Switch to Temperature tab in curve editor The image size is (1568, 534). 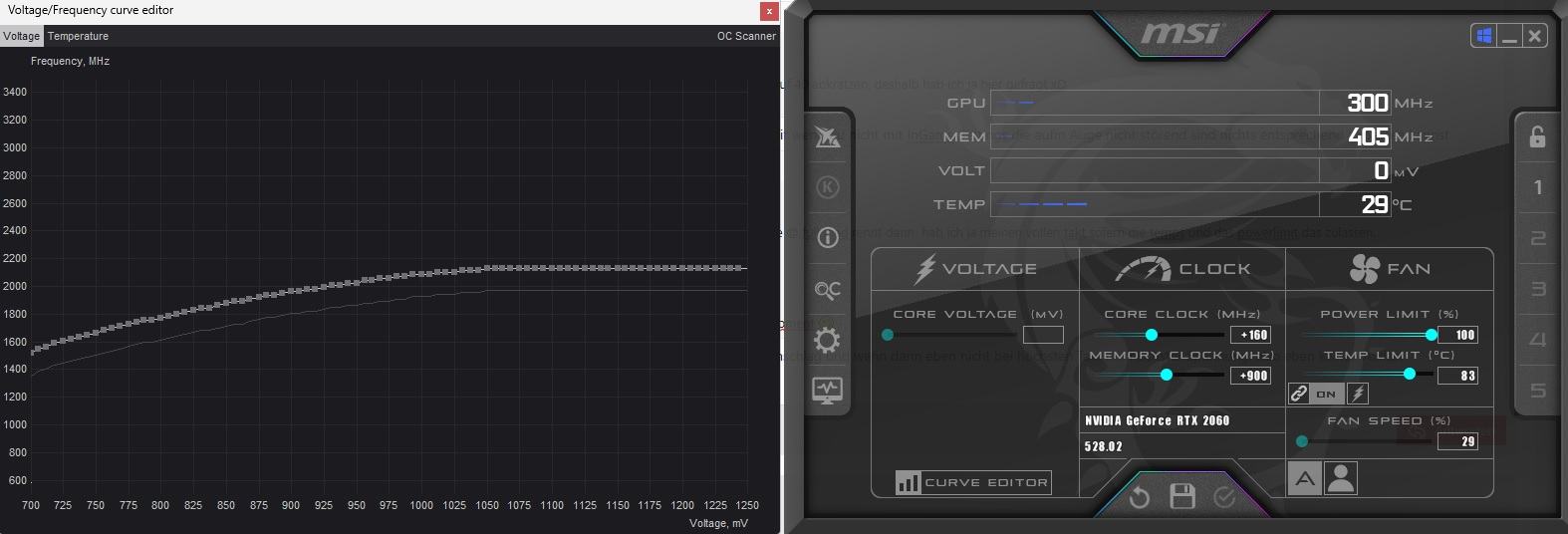pos(78,36)
